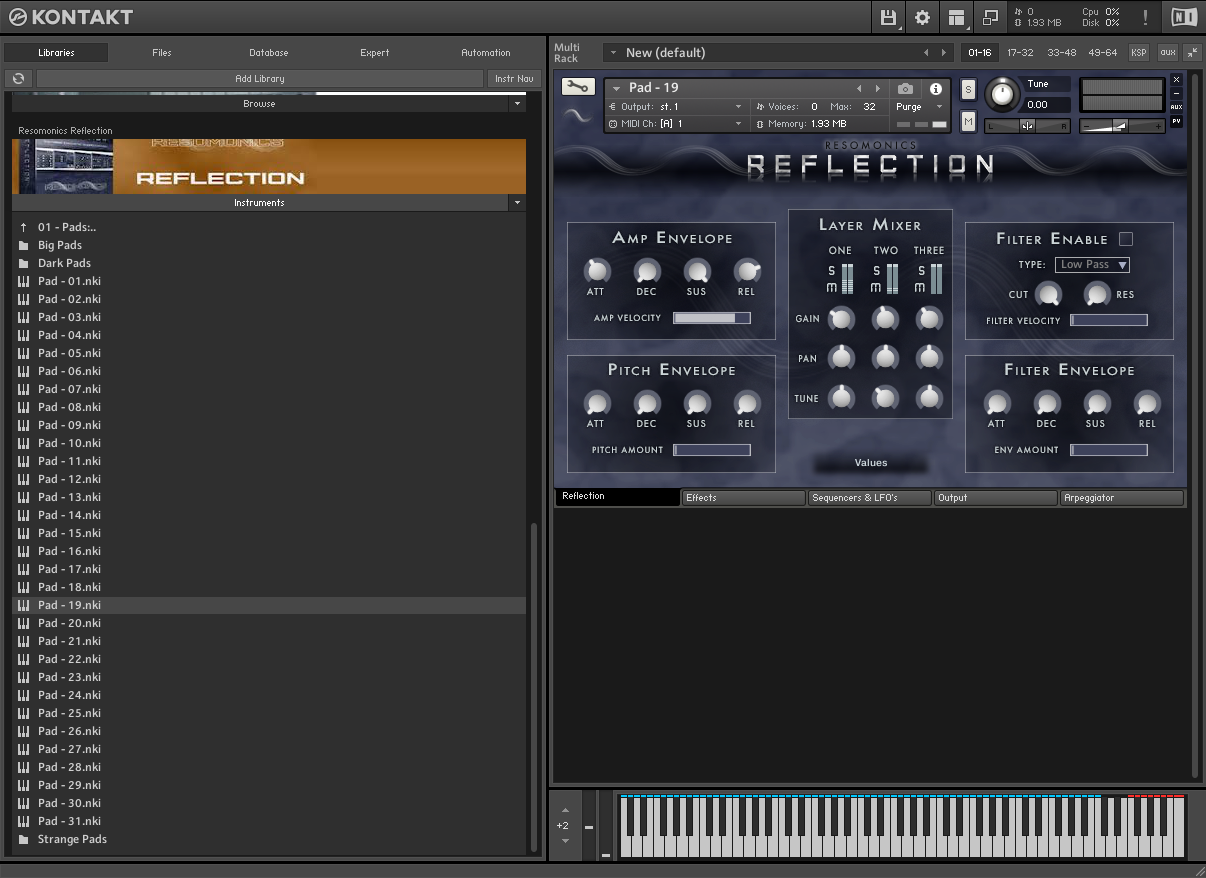Open the MIDI Ch dropdown
The width and height of the screenshot is (1206, 878).
pos(677,124)
